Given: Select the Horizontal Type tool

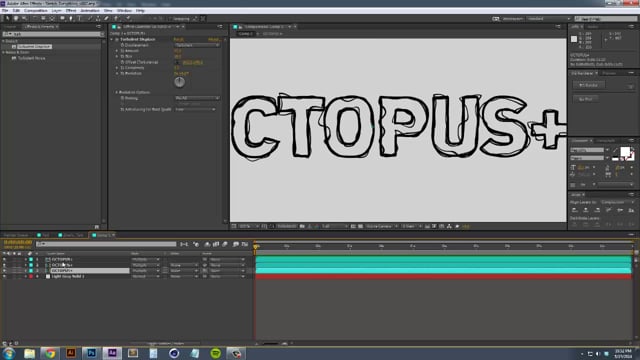Looking at the screenshot, I should [x=79, y=18].
